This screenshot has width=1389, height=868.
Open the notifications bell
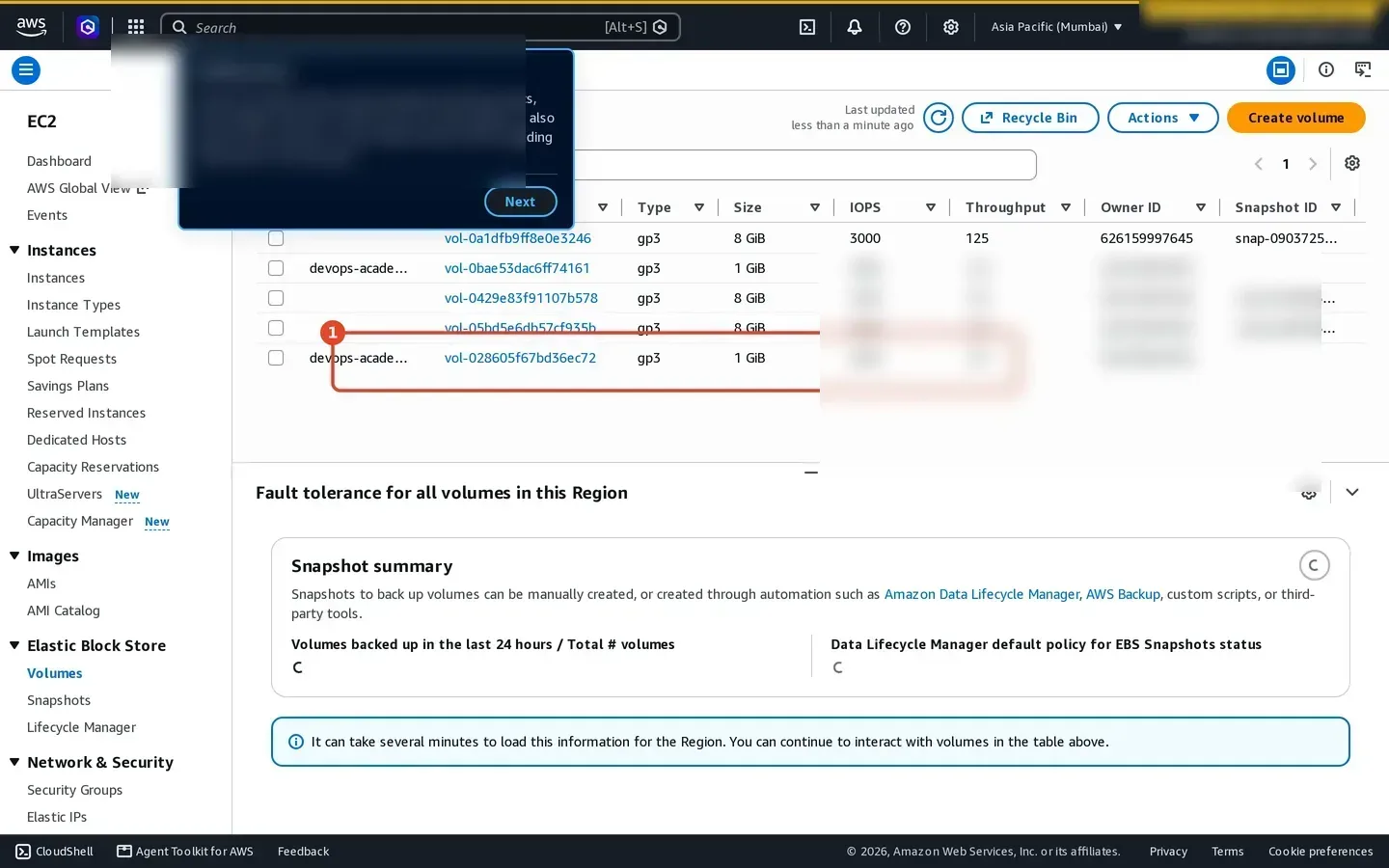[x=855, y=27]
